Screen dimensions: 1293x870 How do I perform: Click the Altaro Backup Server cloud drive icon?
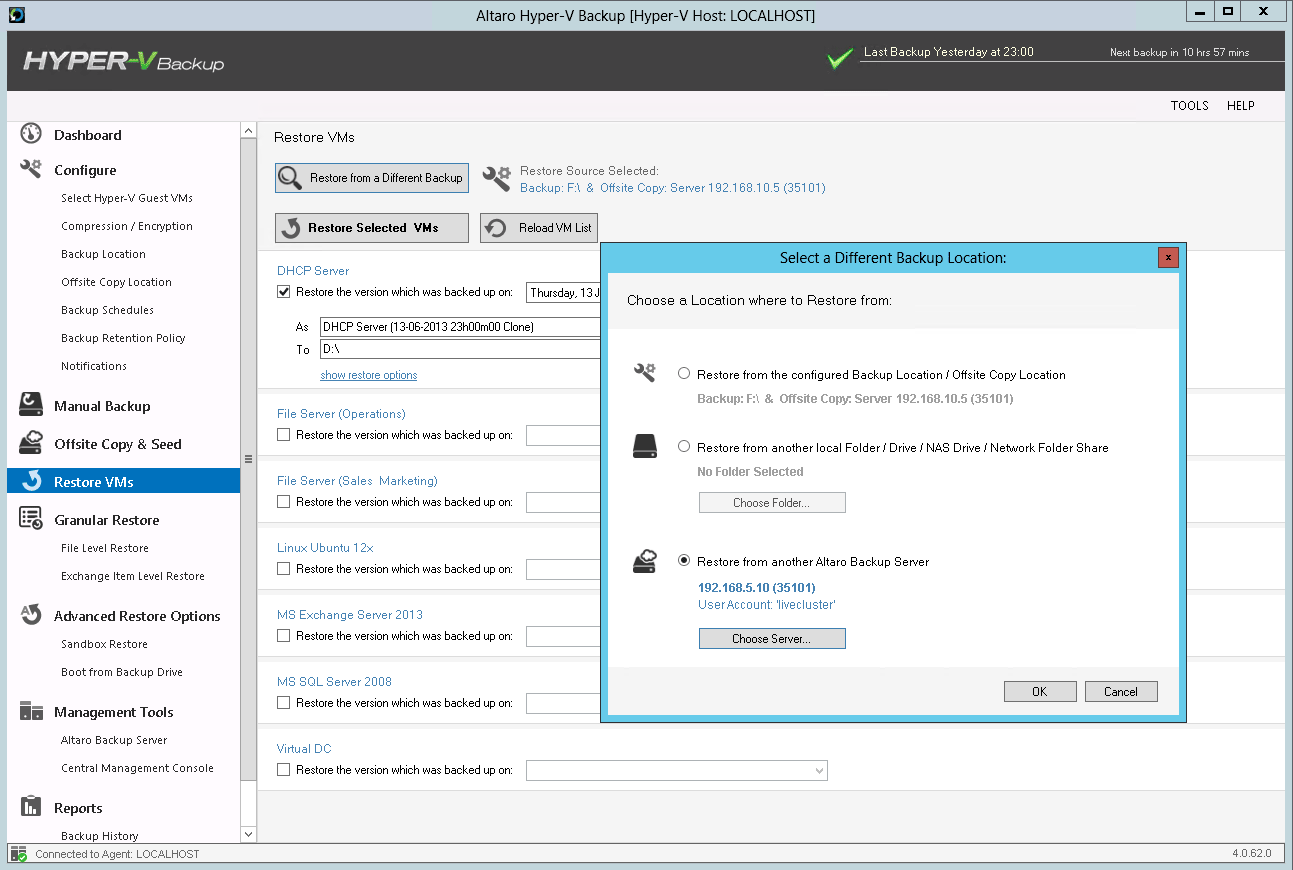645,561
